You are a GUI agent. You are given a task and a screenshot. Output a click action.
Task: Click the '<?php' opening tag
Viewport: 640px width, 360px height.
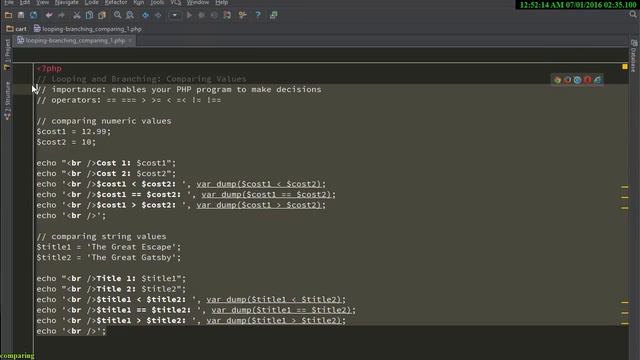[49, 69]
